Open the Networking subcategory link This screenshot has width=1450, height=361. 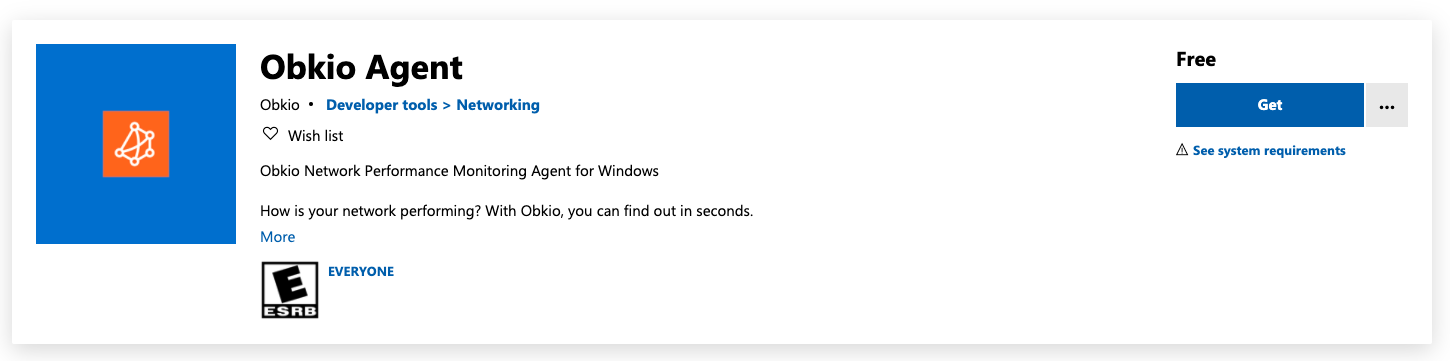(x=498, y=104)
